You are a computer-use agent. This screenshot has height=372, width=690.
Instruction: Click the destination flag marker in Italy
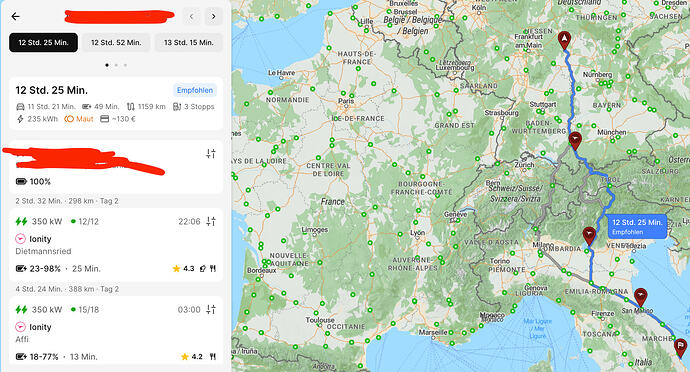point(681,348)
